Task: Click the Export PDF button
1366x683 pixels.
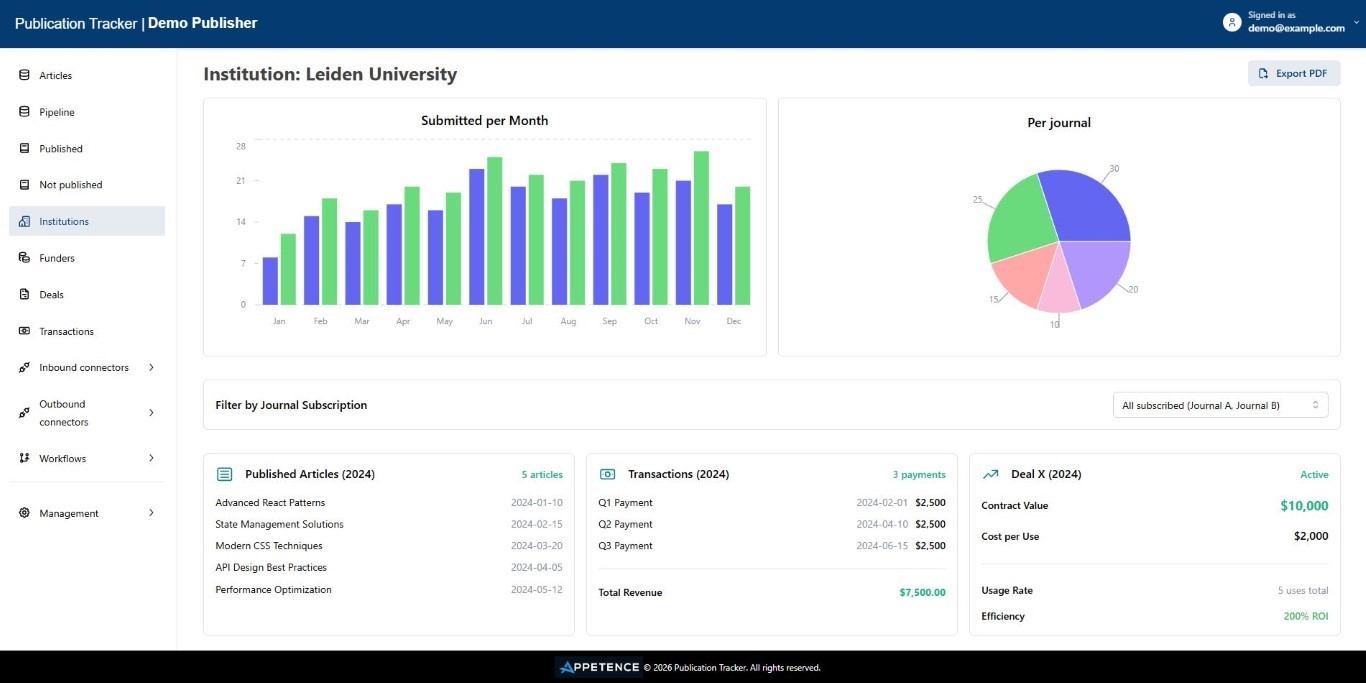Action: click(1293, 73)
